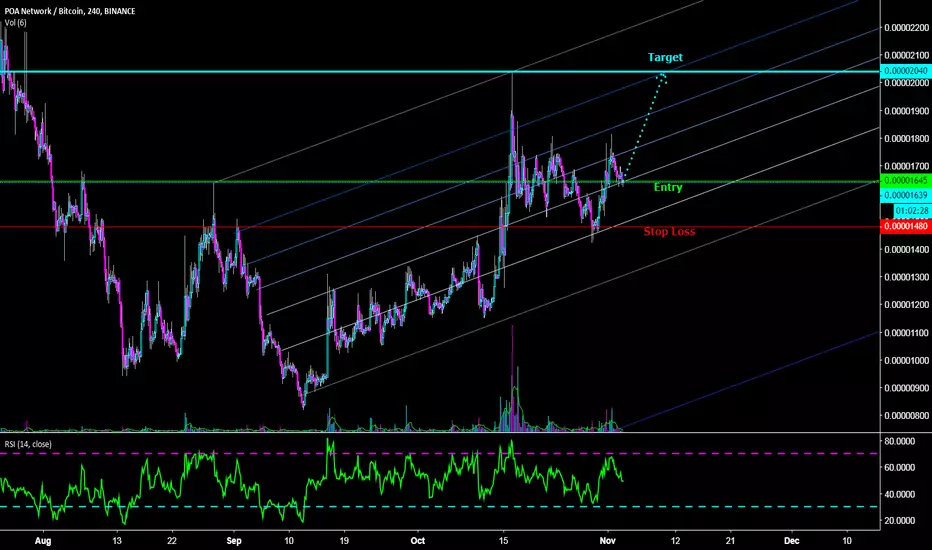Click the 0.00001000 price axis label
Image resolution: width=932 pixels, height=550 pixels.
tap(906, 360)
